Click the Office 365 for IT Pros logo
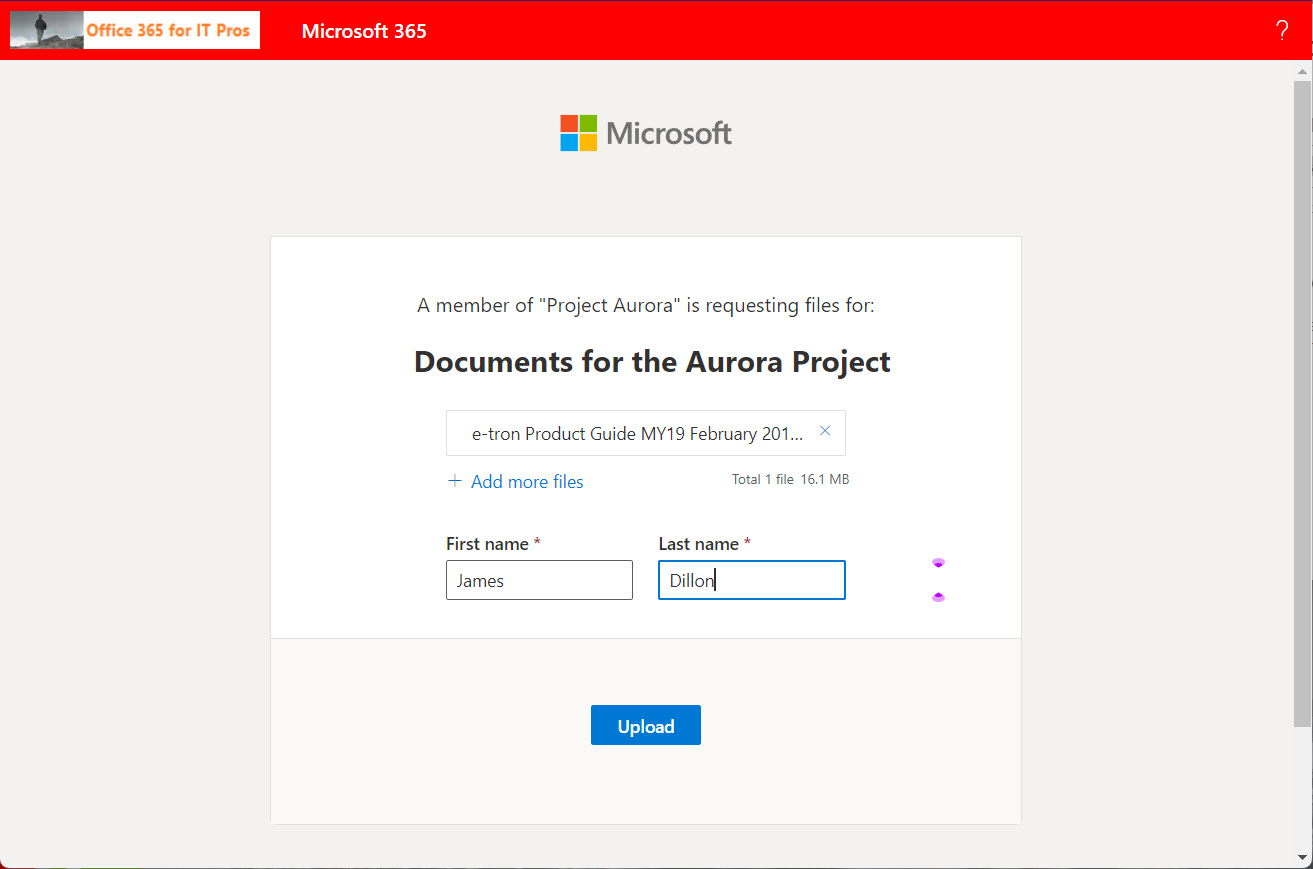This screenshot has width=1313, height=869. 135,30
